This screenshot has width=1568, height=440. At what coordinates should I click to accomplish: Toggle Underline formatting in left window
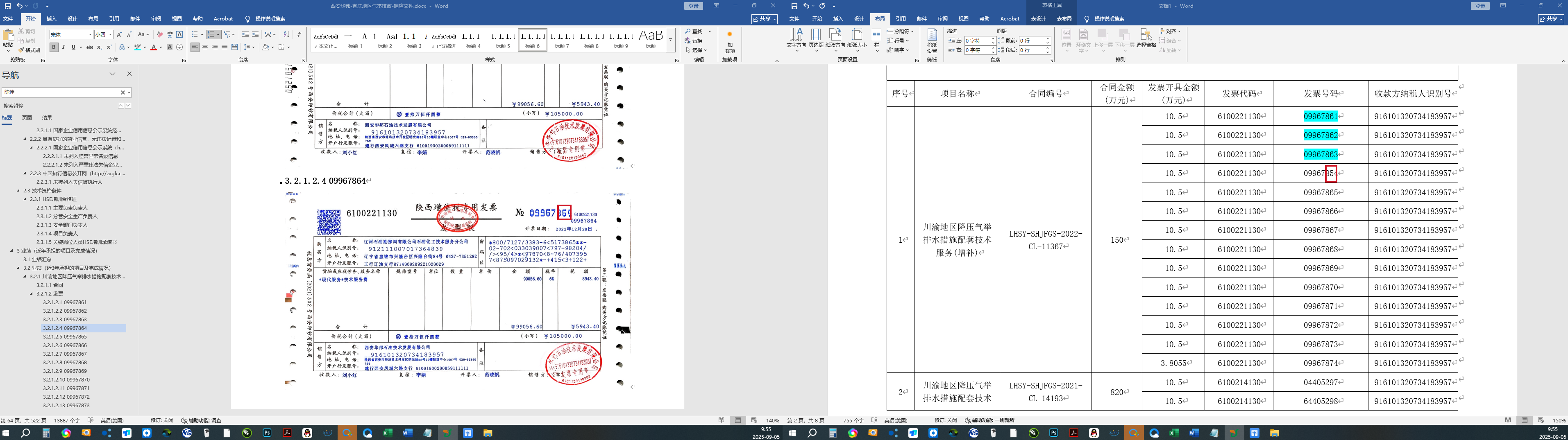(x=73, y=47)
